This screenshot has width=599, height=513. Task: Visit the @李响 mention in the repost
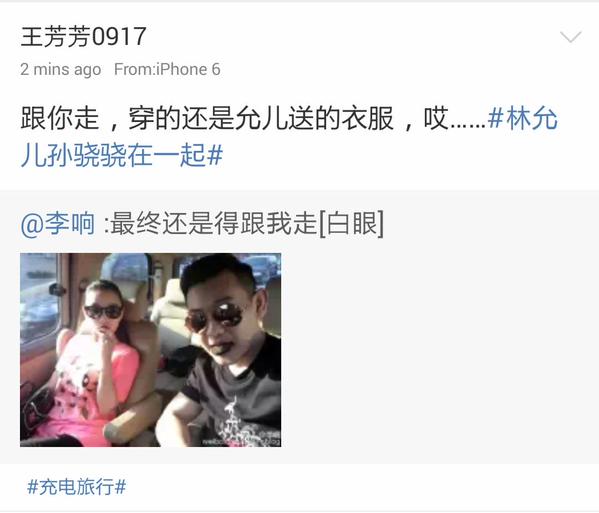(58, 223)
